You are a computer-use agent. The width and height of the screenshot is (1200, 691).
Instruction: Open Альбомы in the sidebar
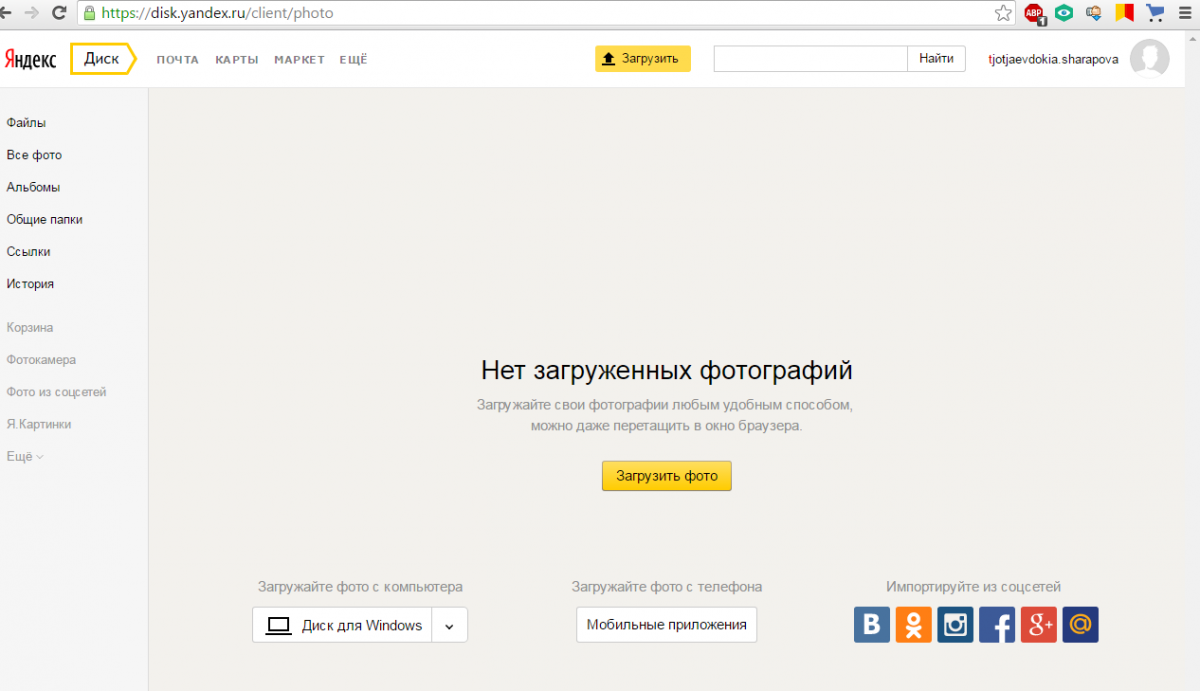33,187
